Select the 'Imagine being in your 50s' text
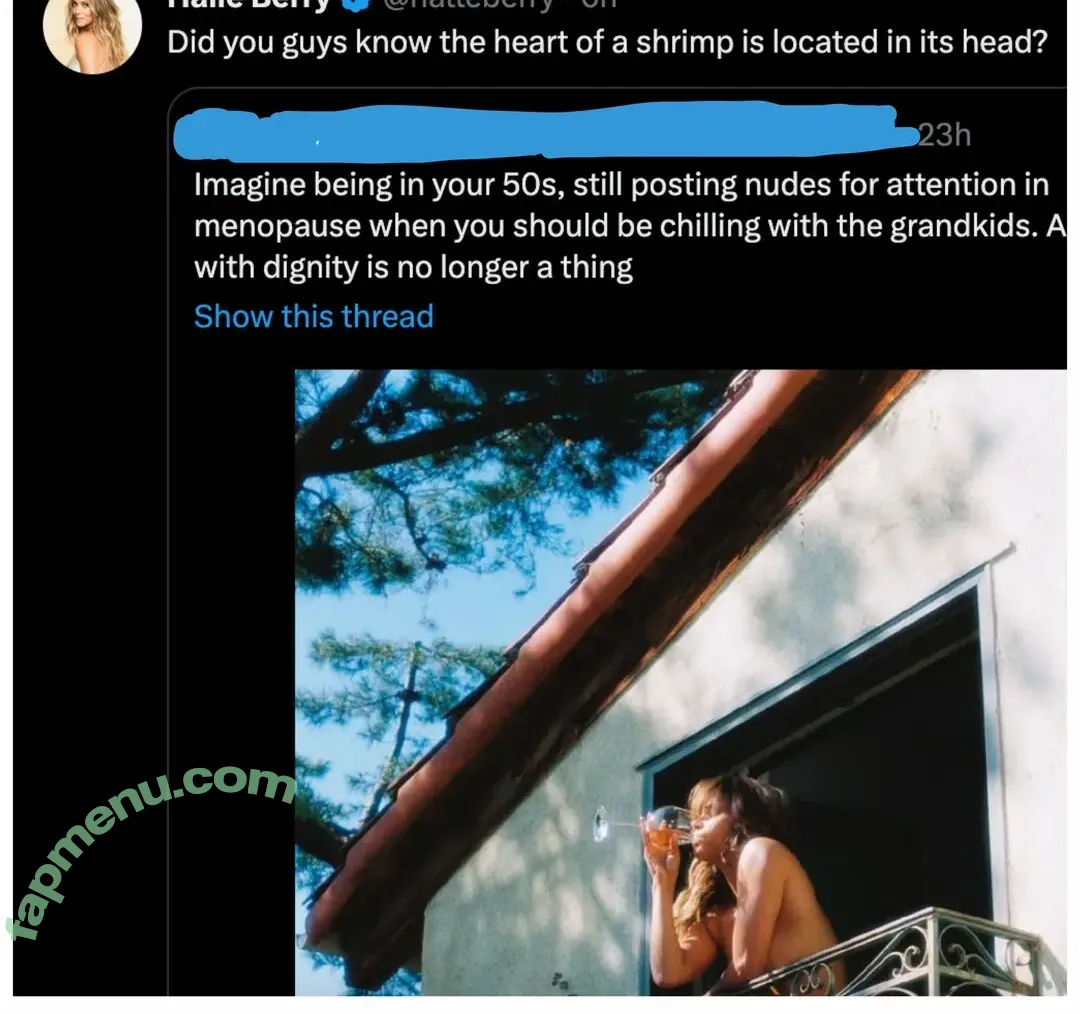 click(x=621, y=185)
